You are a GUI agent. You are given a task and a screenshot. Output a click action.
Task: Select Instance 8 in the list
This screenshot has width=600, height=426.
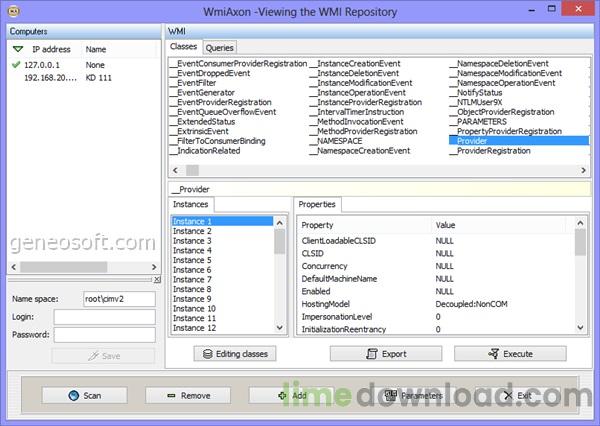click(x=192, y=289)
